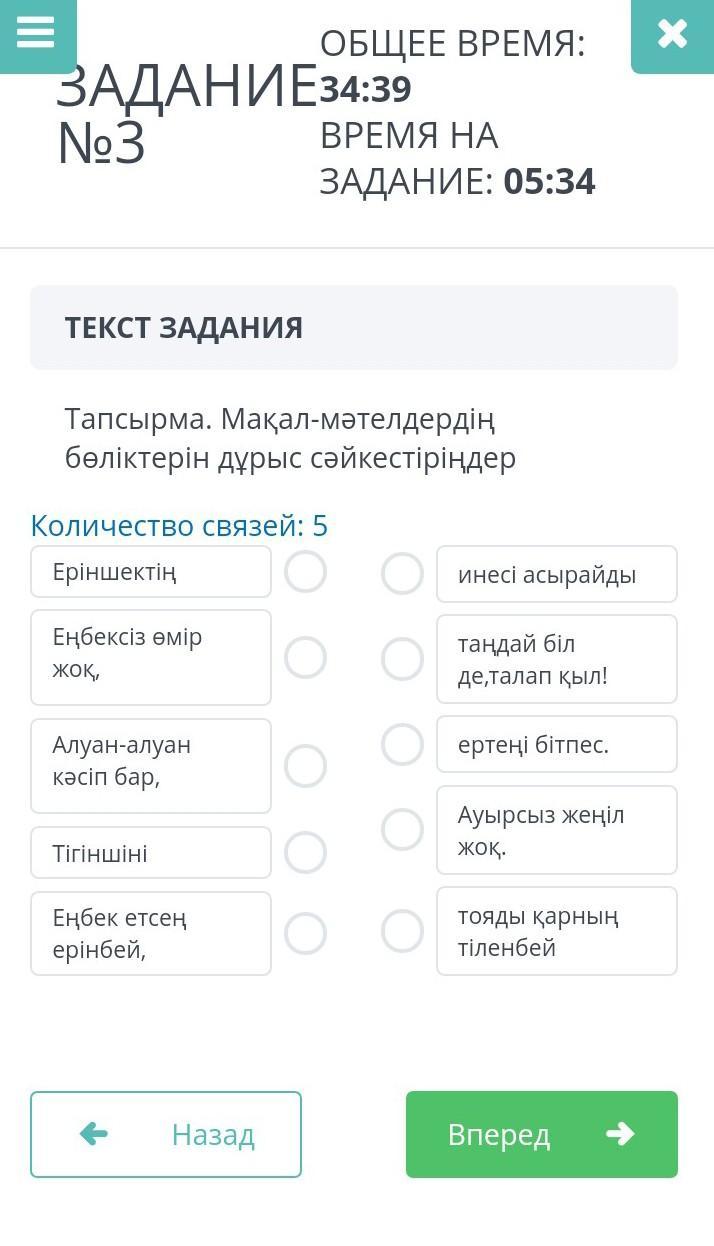
Task: Select the circle beside Еңбексіз өмір жоқ
Action: 305,658
